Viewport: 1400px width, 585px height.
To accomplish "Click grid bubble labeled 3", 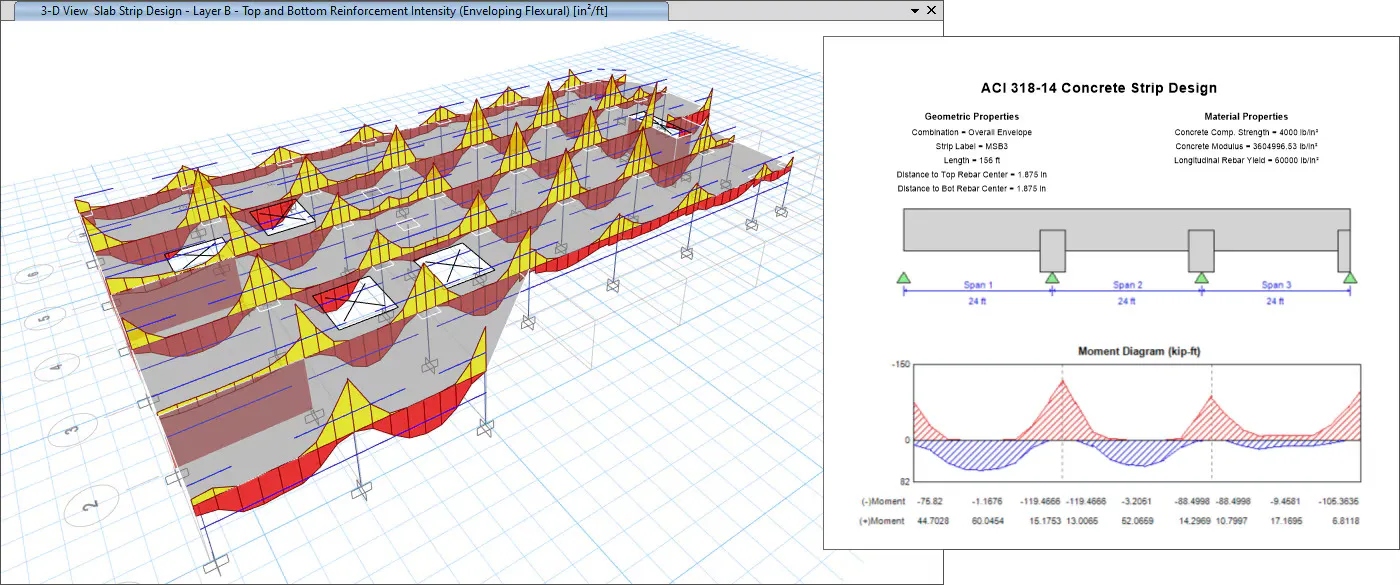I will coord(72,430).
